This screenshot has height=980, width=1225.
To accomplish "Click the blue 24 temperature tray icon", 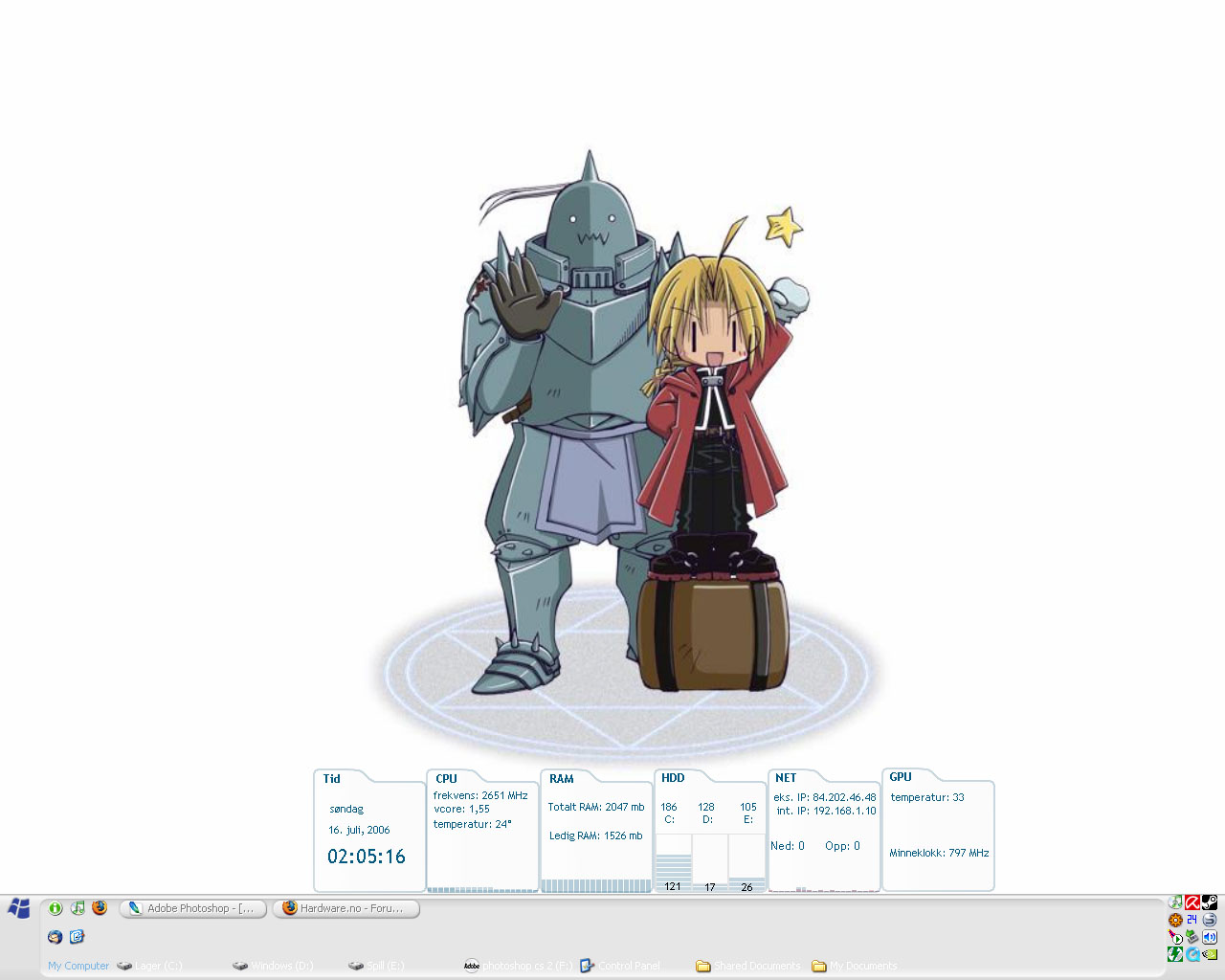I will [x=1192, y=920].
